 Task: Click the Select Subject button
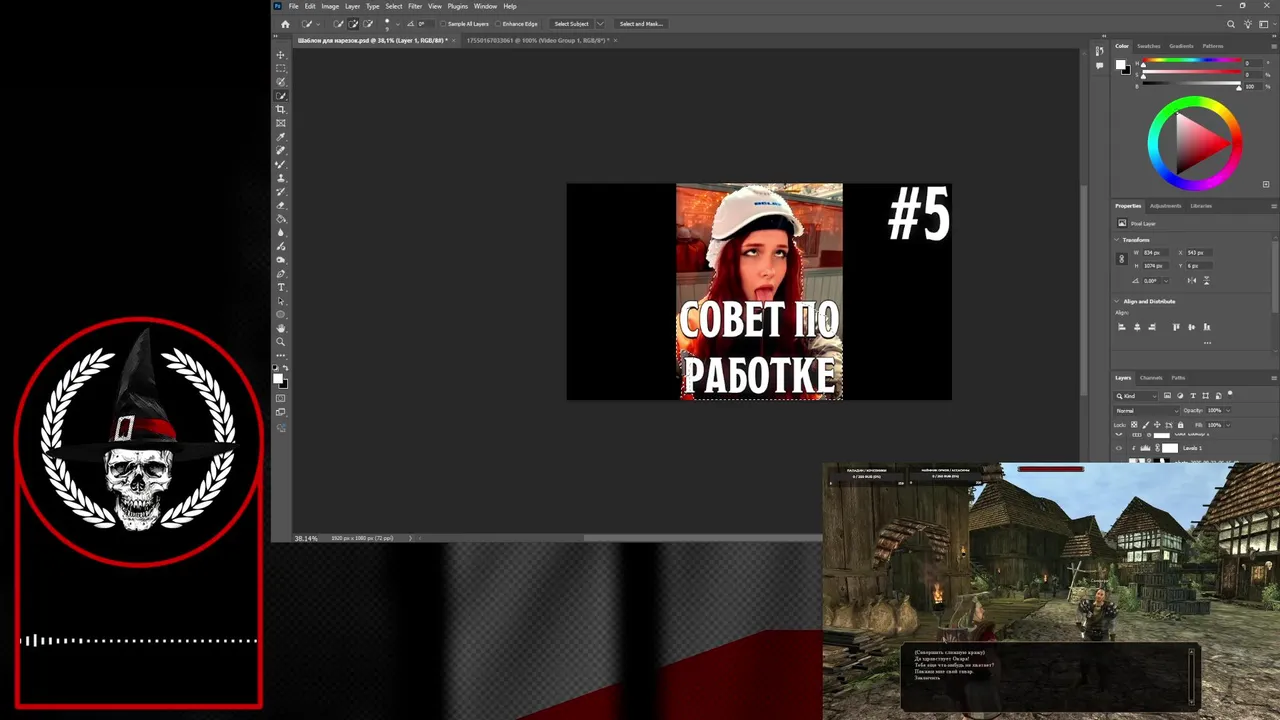pos(571,24)
